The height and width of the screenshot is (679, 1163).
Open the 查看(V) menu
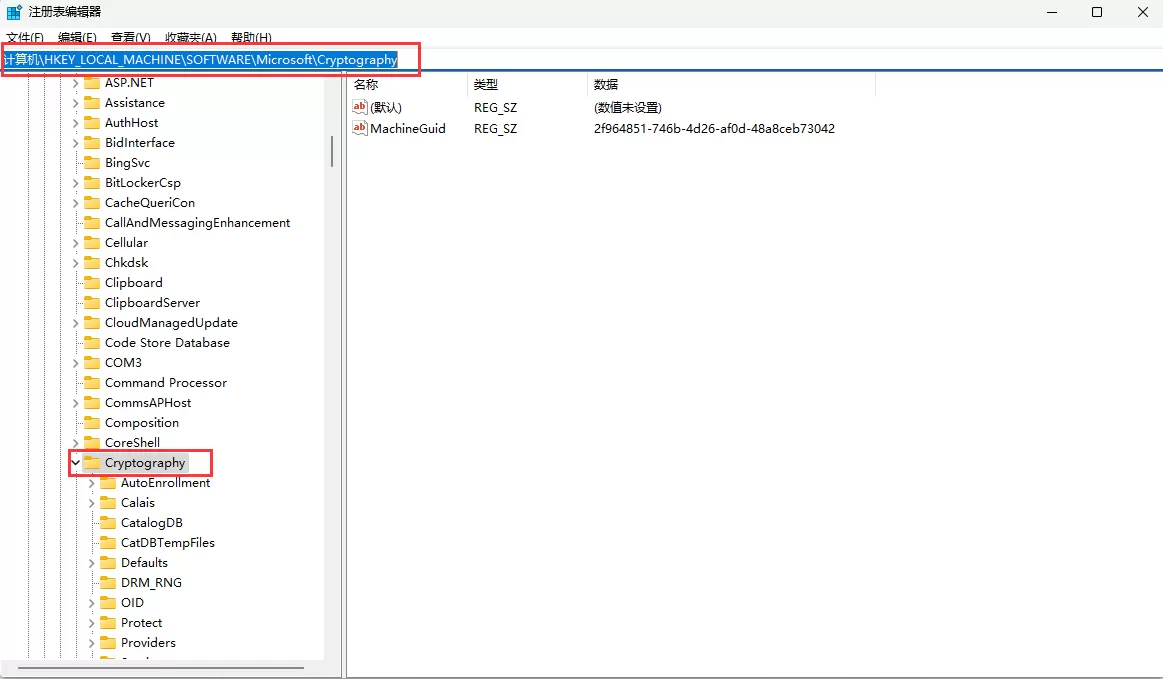[130, 38]
